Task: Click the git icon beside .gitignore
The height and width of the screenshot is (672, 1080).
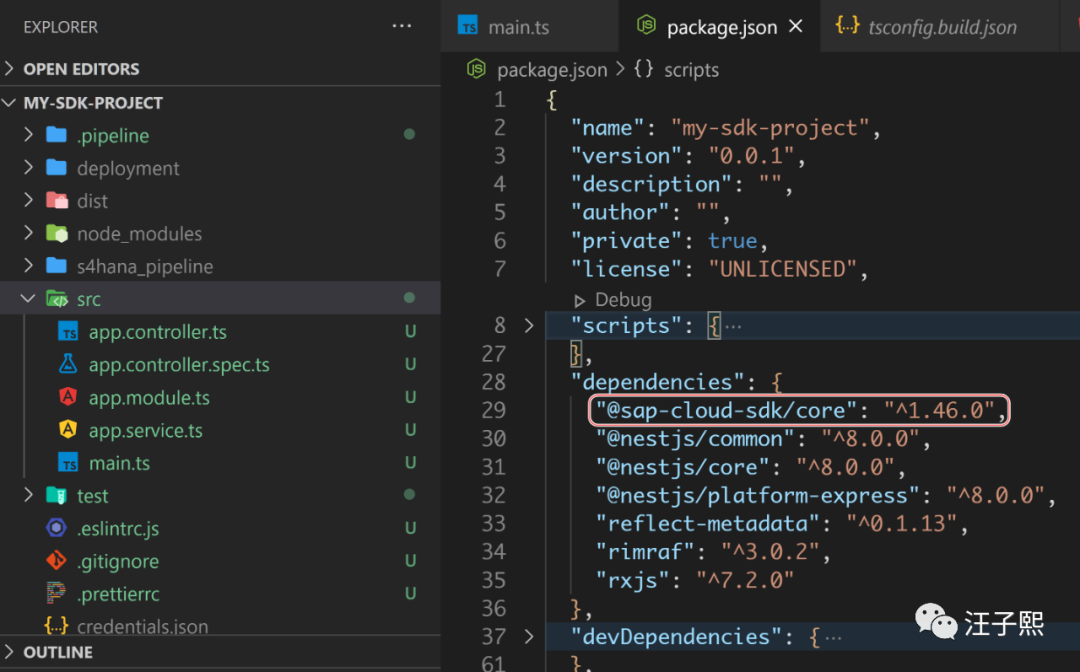Action: click(x=57, y=561)
